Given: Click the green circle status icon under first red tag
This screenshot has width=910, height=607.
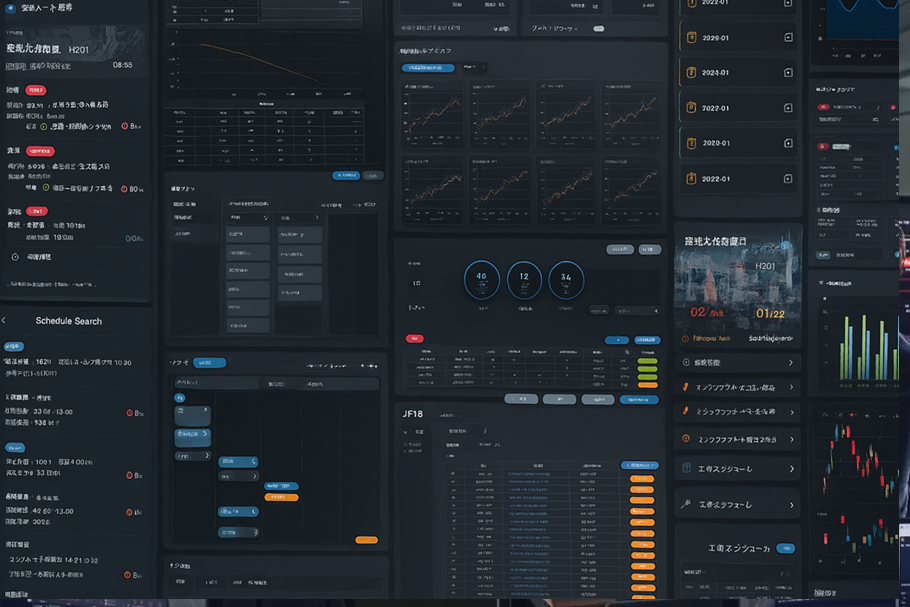Looking at the screenshot, I should [x=44, y=127].
